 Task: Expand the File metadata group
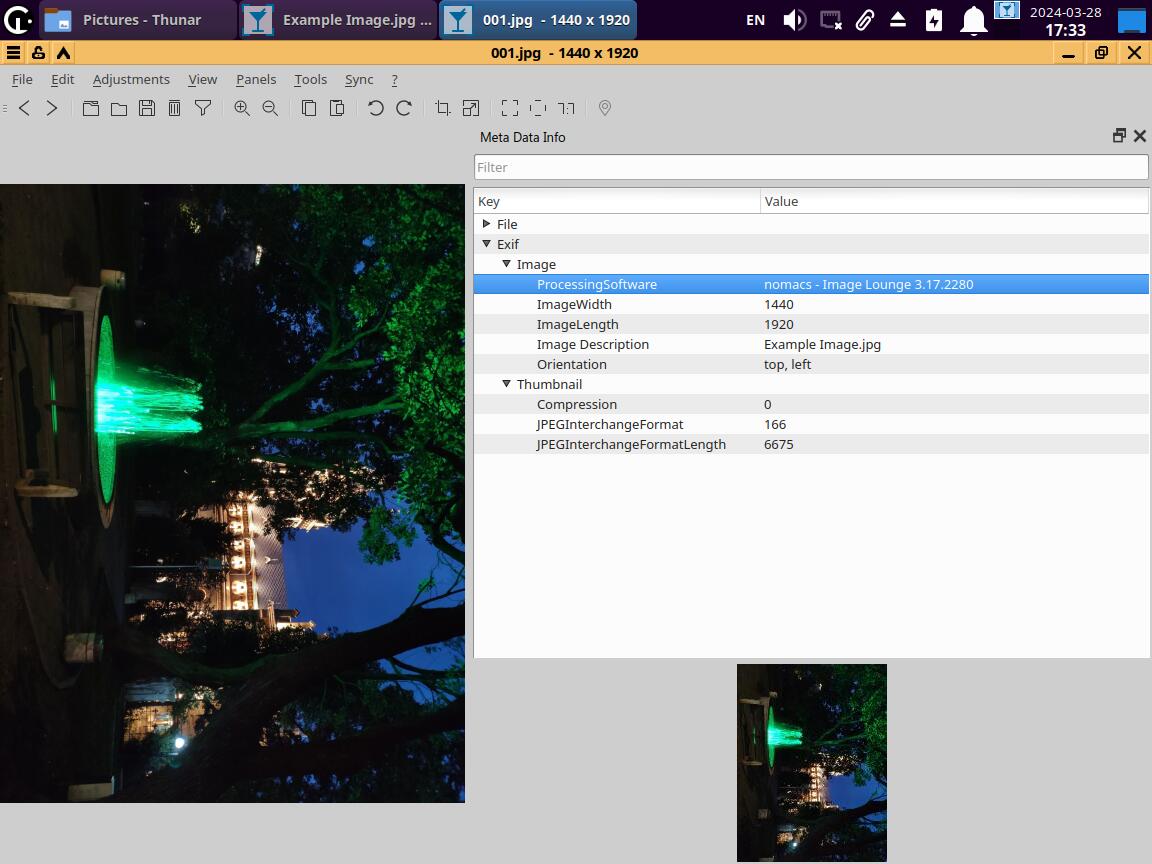487,224
